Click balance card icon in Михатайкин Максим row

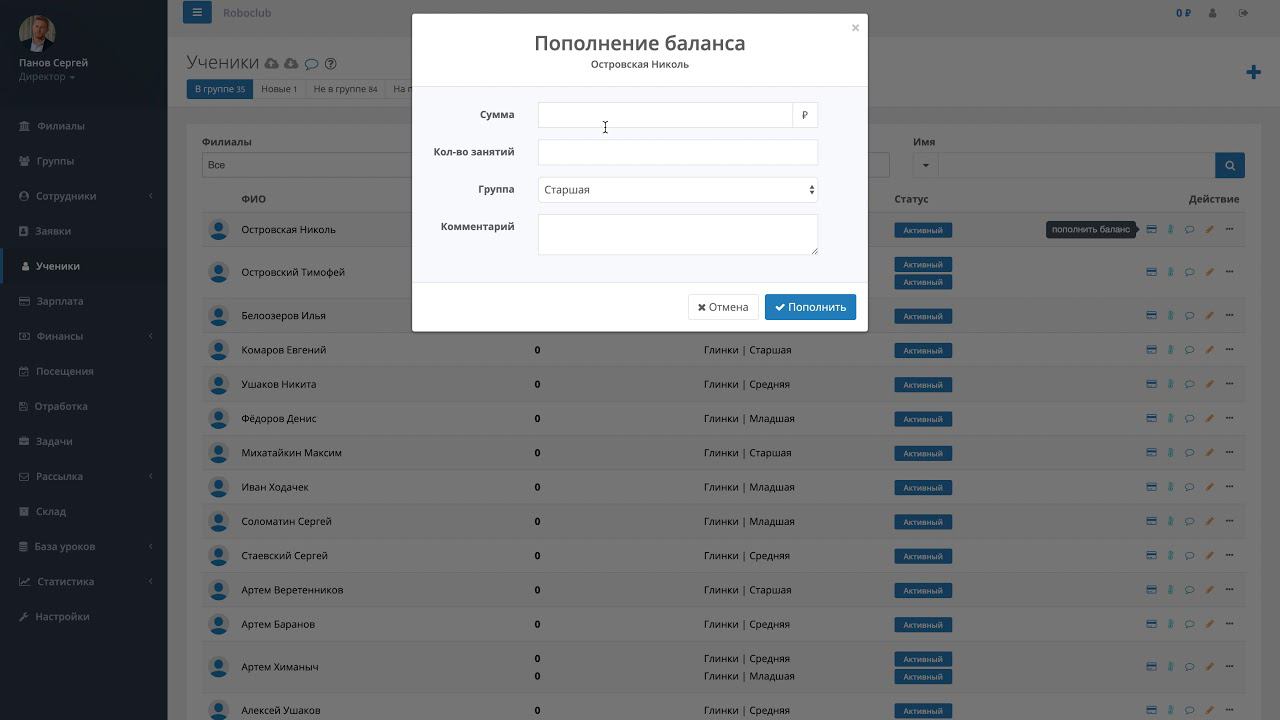[x=1151, y=453]
